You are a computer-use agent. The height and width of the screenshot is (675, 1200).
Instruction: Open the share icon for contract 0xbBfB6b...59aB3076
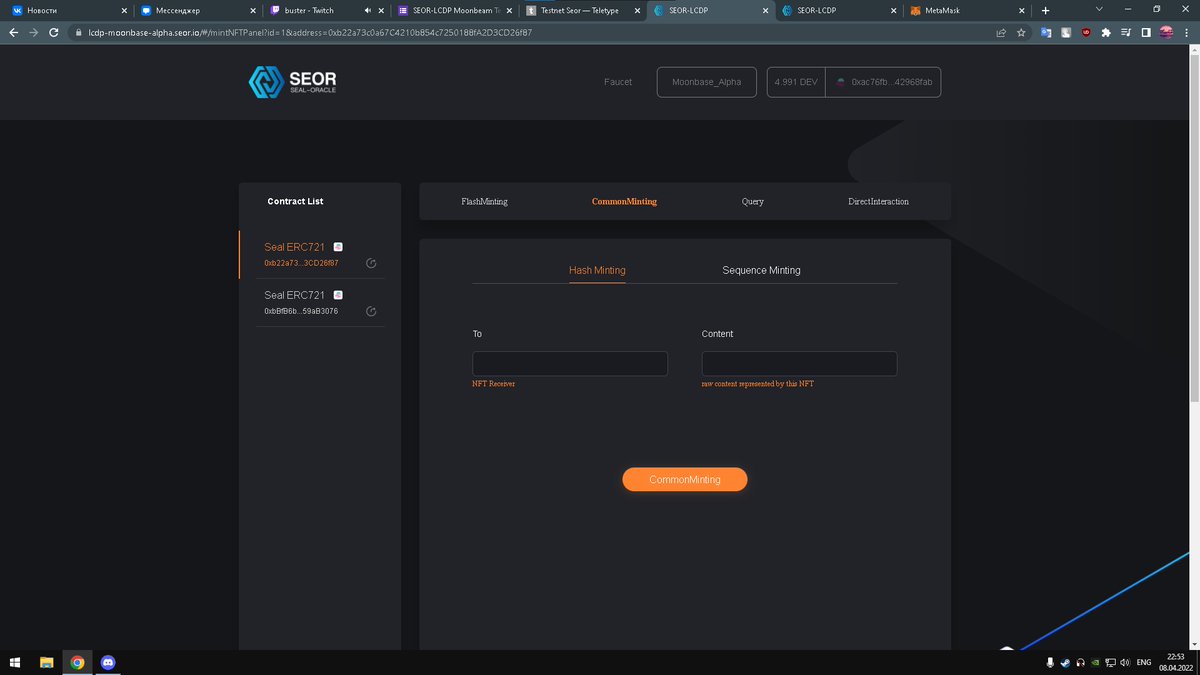(x=371, y=312)
